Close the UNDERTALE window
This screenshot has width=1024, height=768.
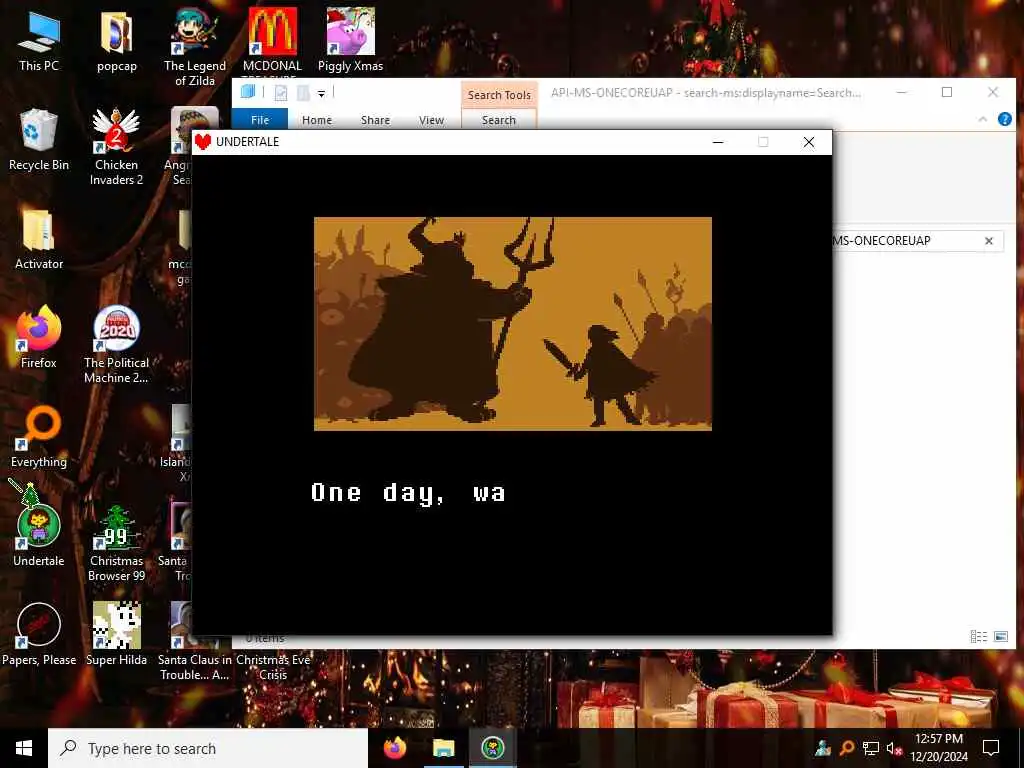(x=808, y=142)
